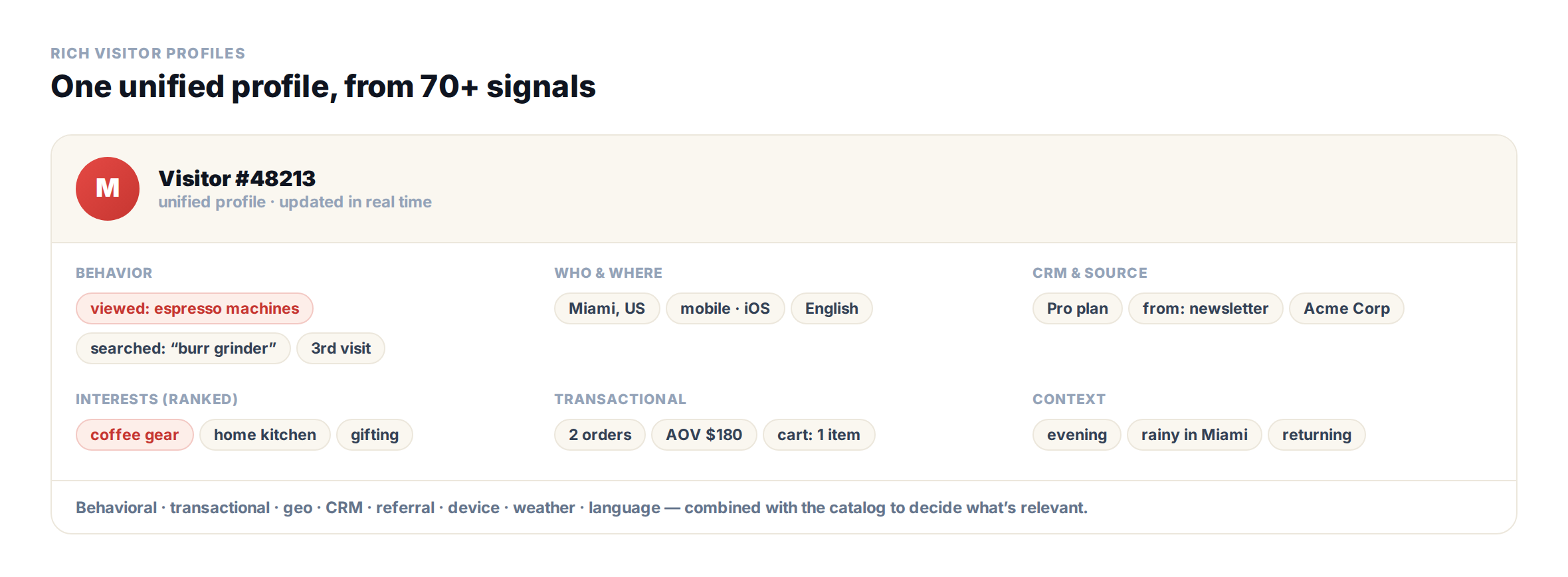Image resolution: width=1568 pixels, height=577 pixels.
Task: Select the 'Miami, US' location chip
Action: coord(607,308)
